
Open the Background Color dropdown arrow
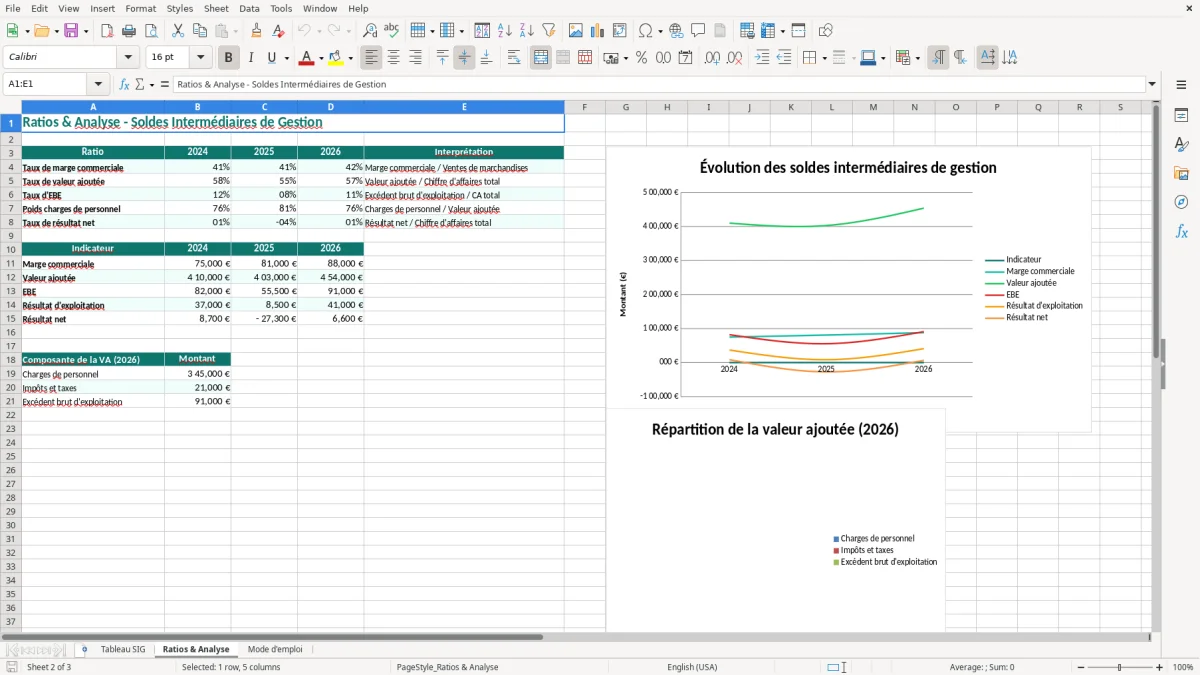pos(350,58)
